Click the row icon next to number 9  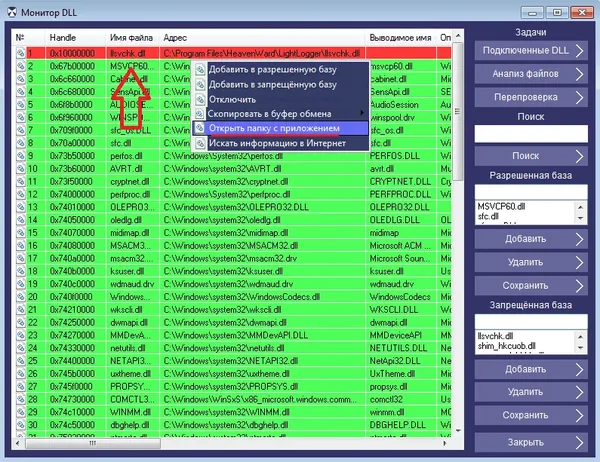pos(20,156)
